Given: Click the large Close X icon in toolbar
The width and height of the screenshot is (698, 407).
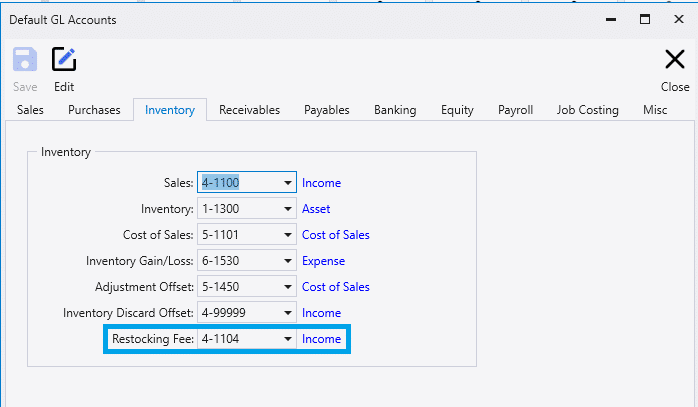Looking at the screenshot, I should coord(675,59).
